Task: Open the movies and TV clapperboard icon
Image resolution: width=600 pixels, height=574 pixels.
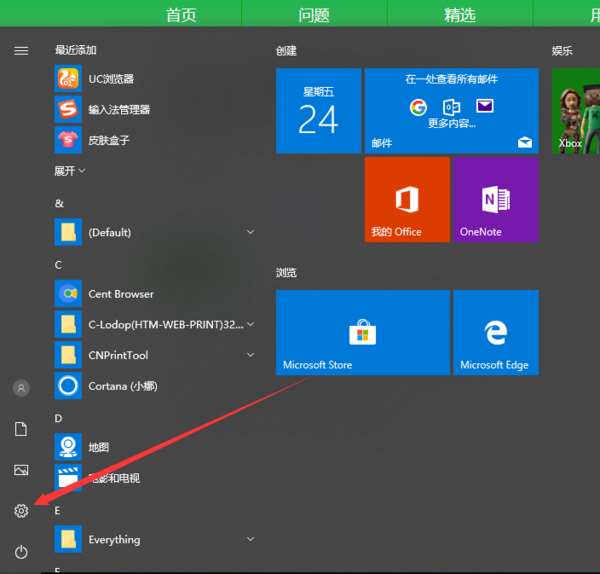Action: pos(68,478)
